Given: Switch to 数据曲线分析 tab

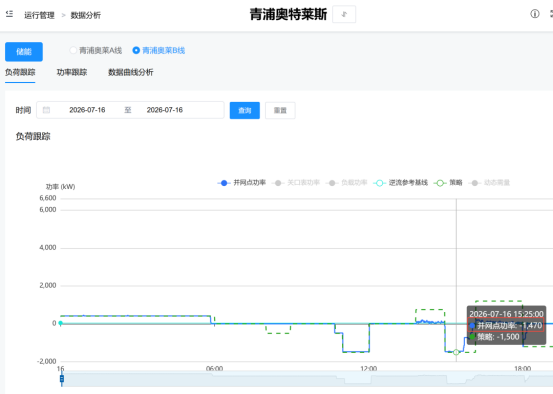Looking at the screenshot, I should click(x=130, y=72).
